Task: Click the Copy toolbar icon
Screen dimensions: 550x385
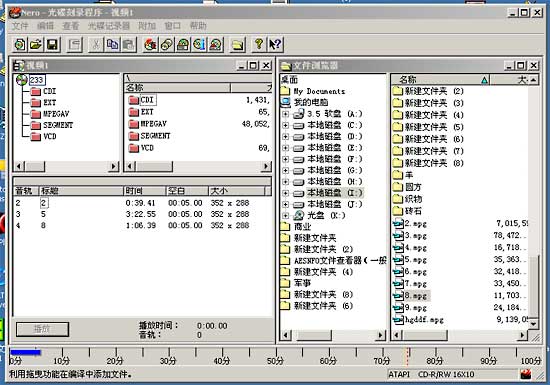Action: pyautogui.click(x=112, y=45)
